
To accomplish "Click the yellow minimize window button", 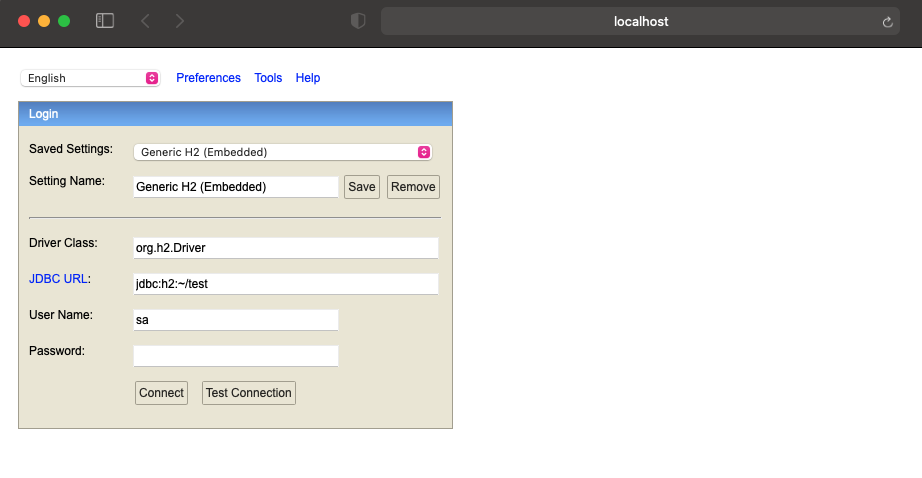I will pyautogui.click(x=44, y=21).
